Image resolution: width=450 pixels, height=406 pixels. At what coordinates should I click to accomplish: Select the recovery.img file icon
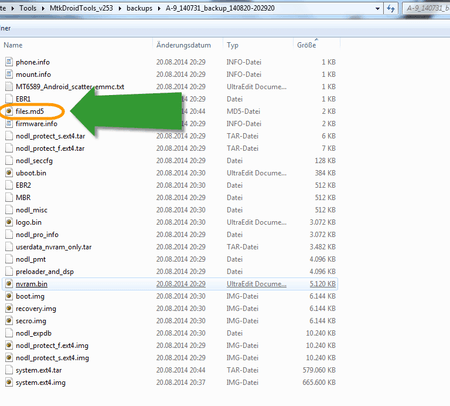[x=9, y=308]
